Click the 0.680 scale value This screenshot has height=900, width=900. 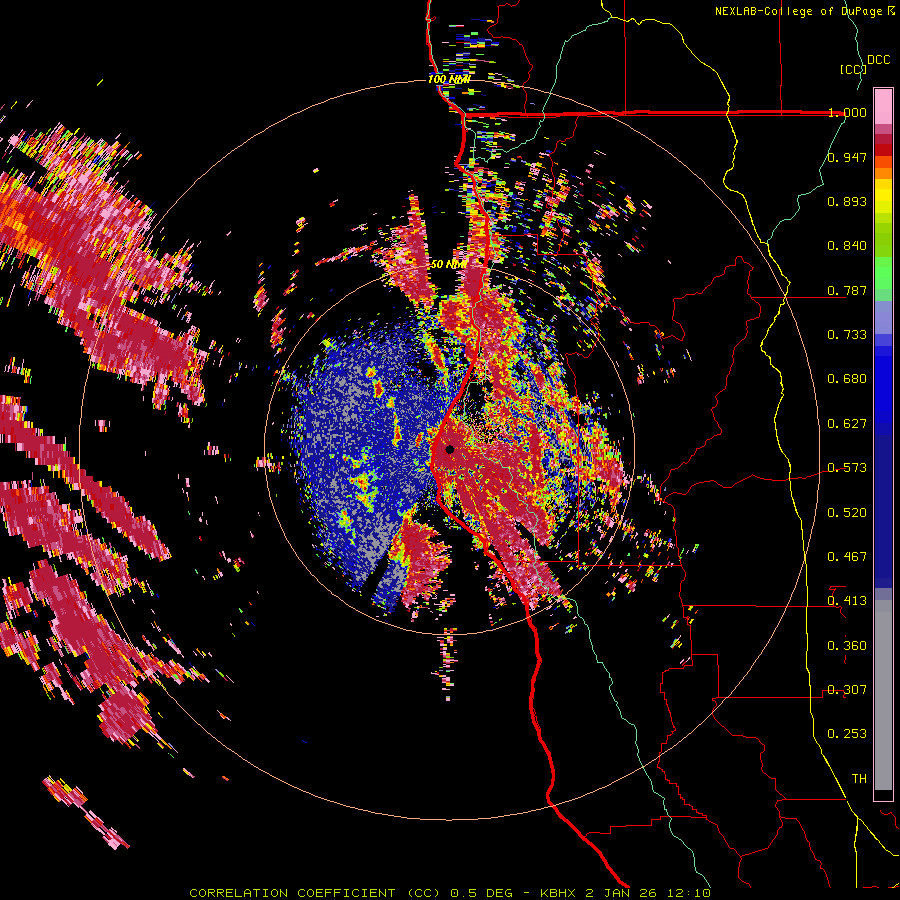point(847,379)
